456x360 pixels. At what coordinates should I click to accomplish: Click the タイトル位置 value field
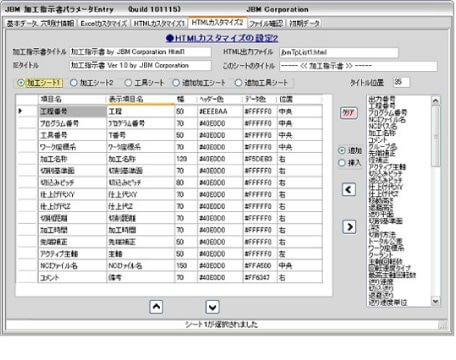click(401, 82)
